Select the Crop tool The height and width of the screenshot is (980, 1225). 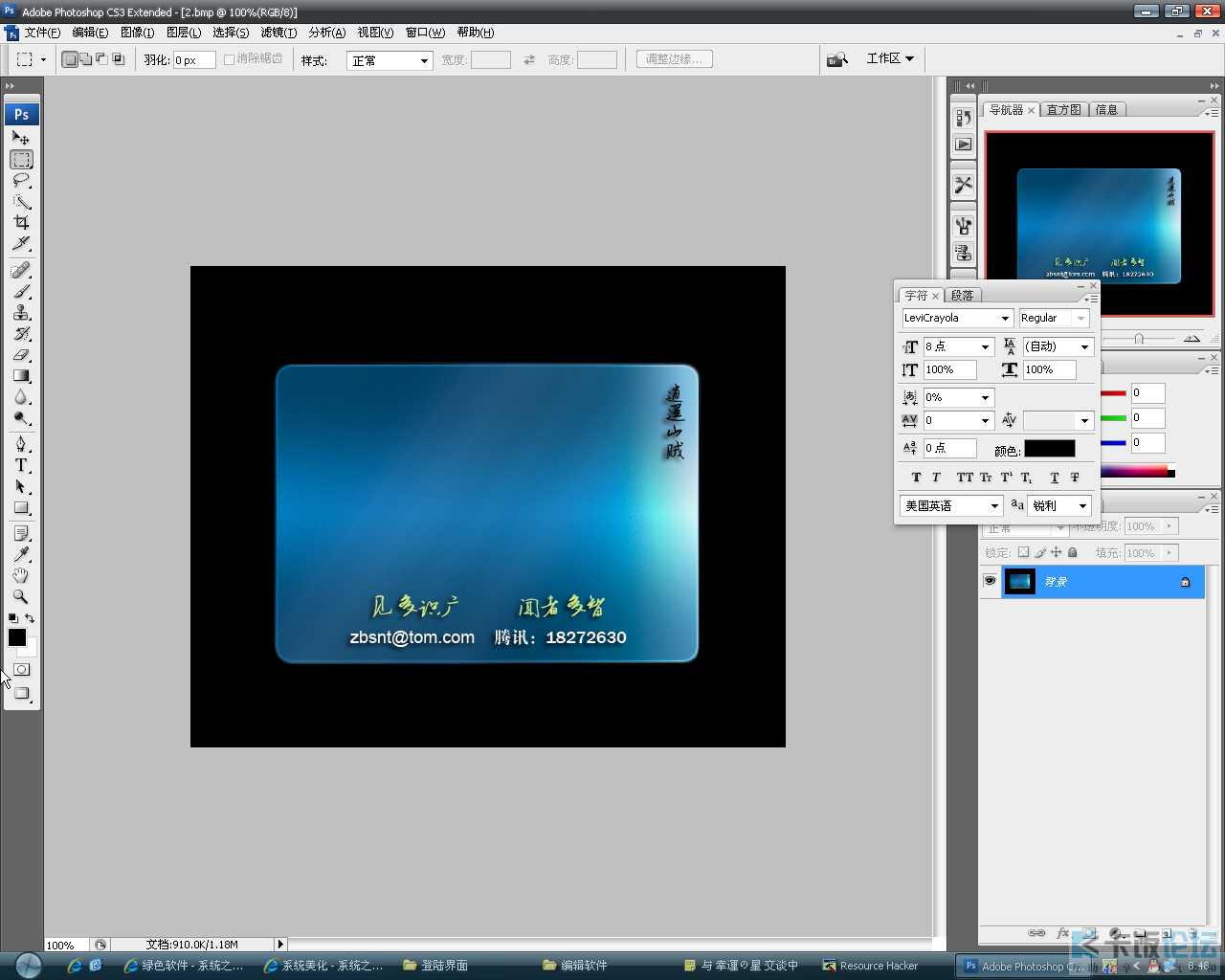[x=21, y=222]
